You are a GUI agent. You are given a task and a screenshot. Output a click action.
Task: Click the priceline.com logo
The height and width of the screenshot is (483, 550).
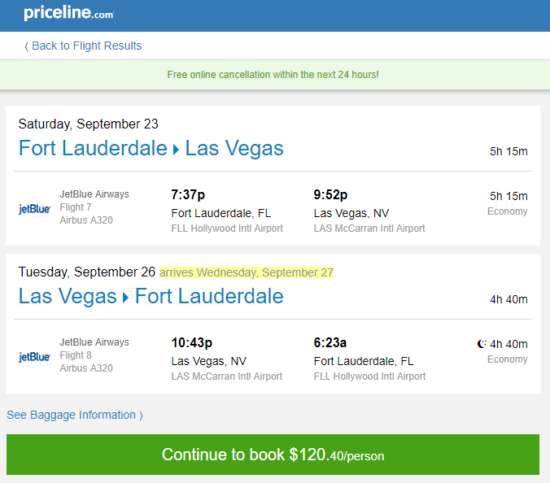[69, 13]
